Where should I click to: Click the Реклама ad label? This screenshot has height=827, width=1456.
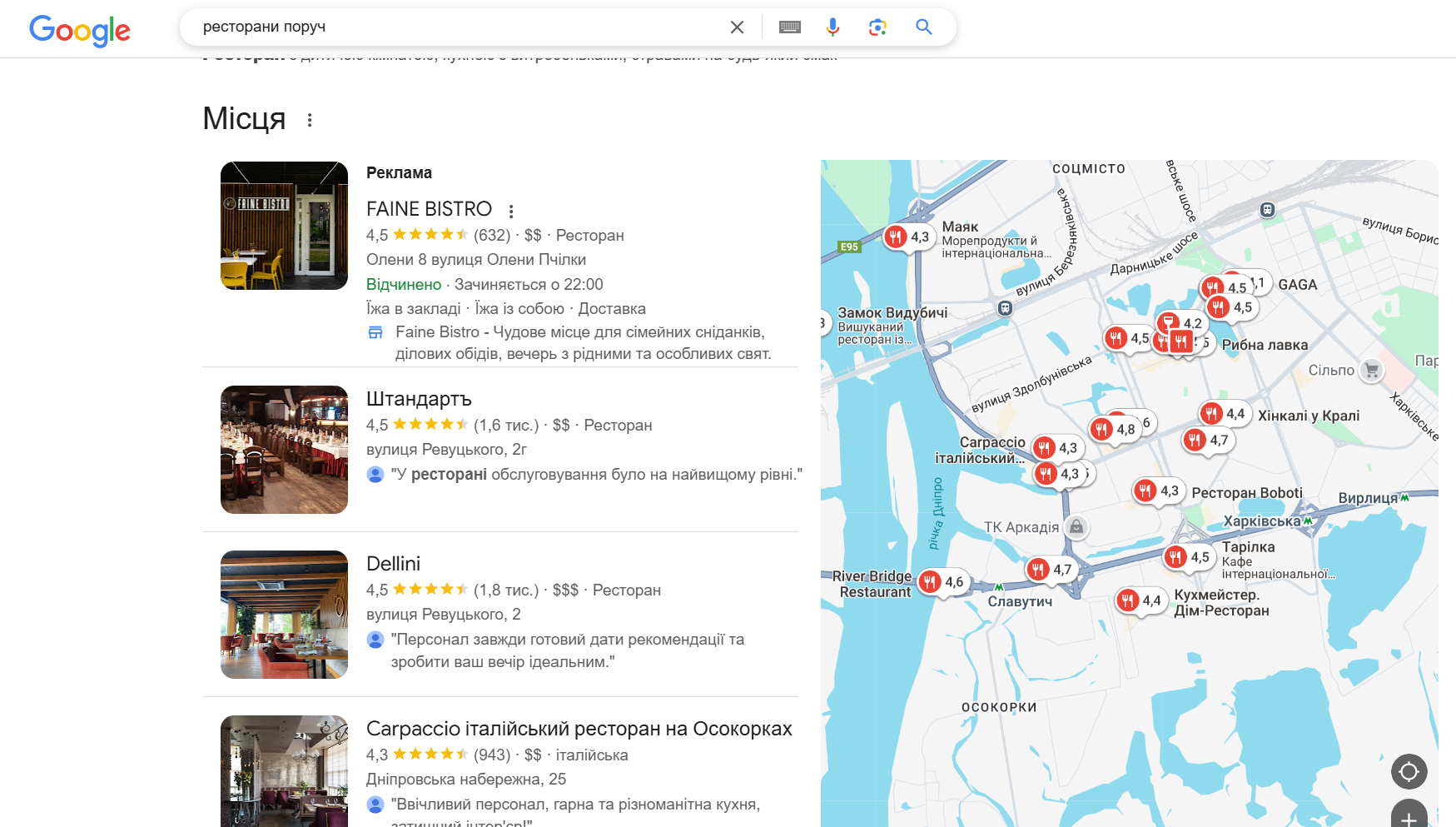coord(399,173)
